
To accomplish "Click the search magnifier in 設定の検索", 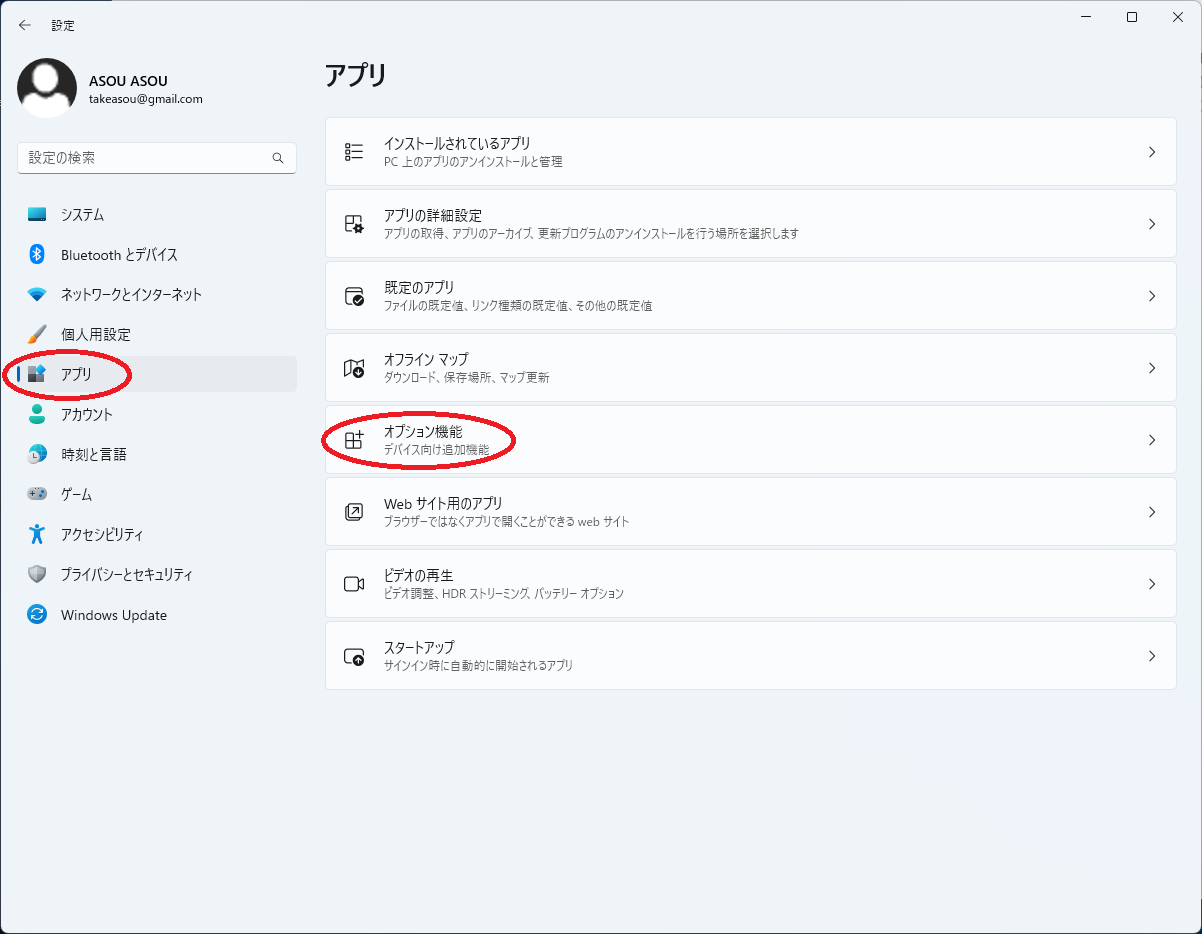I will 278,158.
